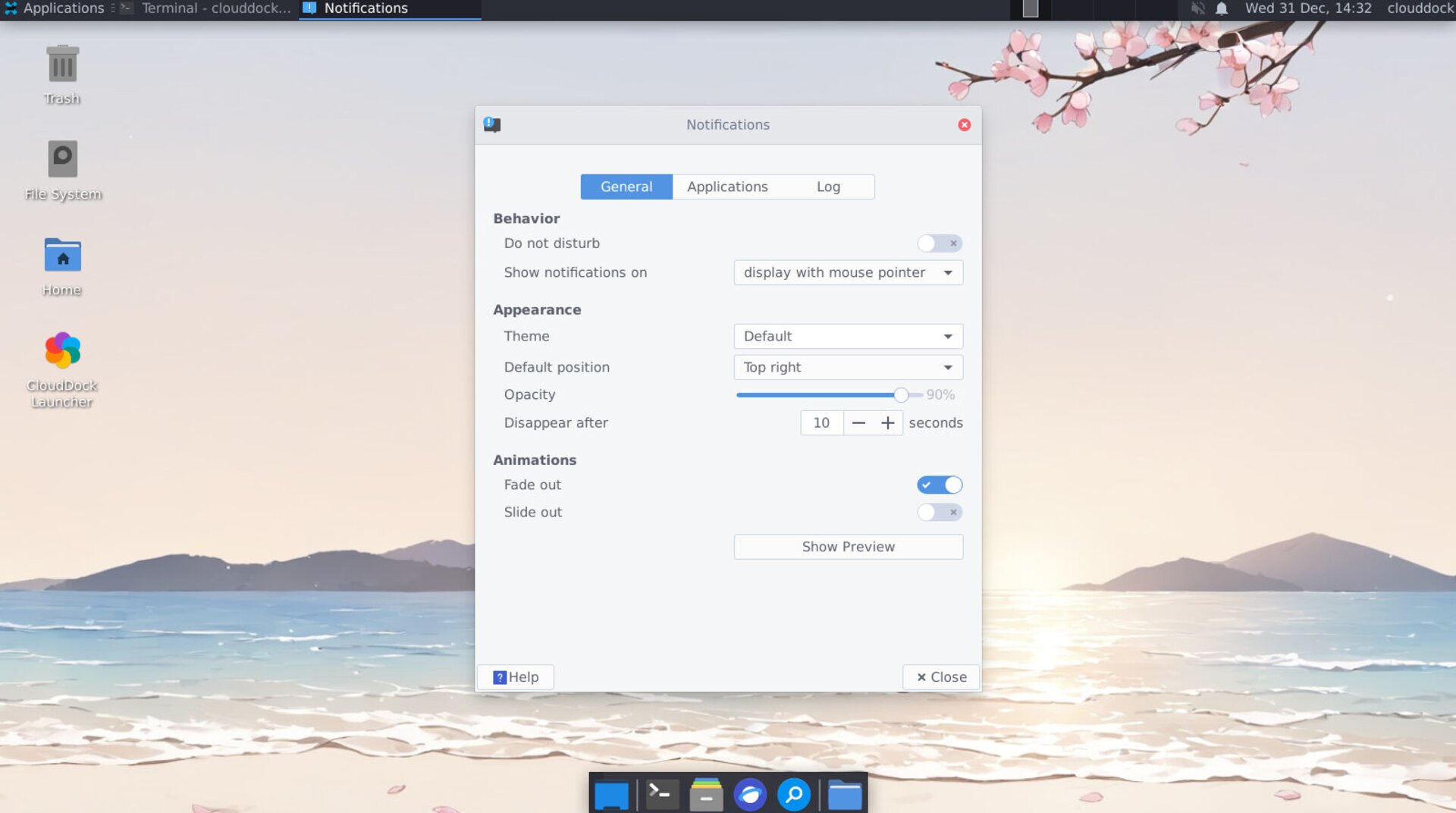Click the Show Preview button

(848, 547)
